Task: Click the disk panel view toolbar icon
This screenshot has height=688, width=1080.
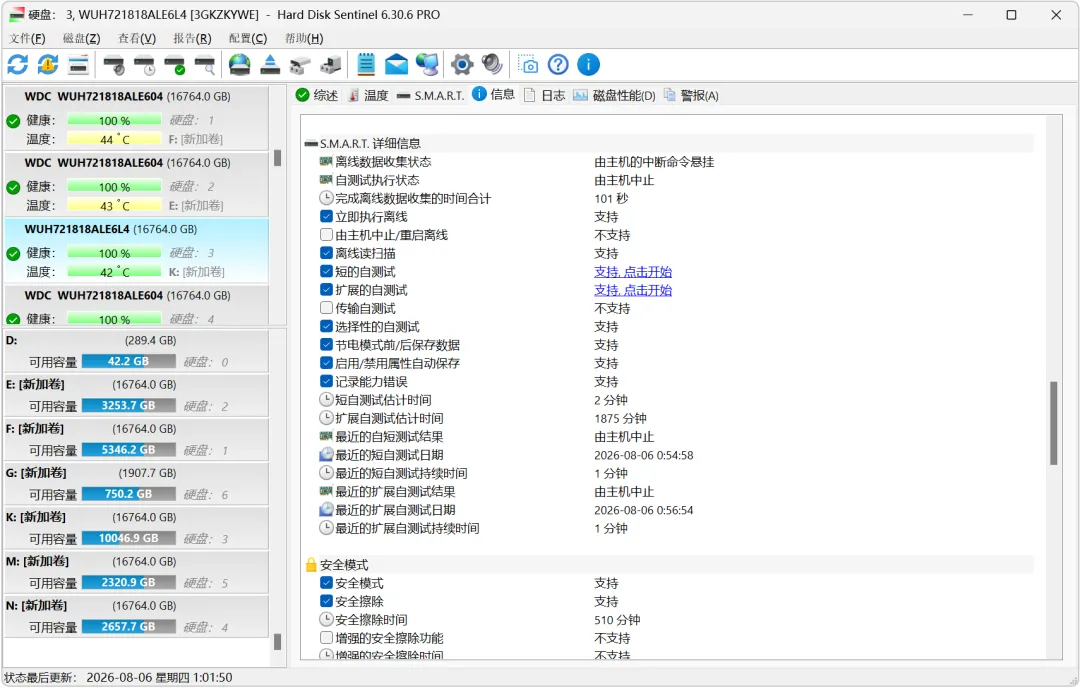Action: [79, 65]
